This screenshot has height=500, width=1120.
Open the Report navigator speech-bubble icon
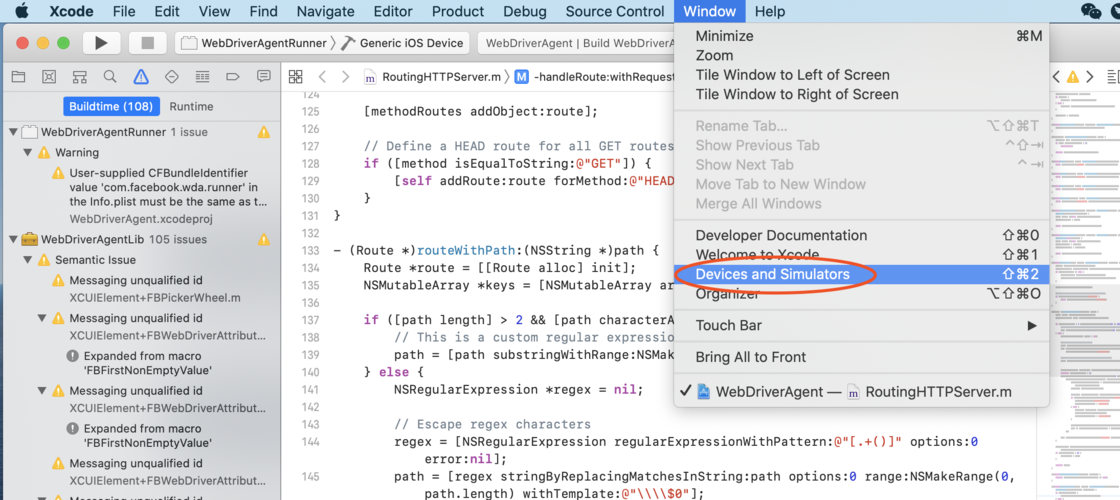click(x=264, y=76)
